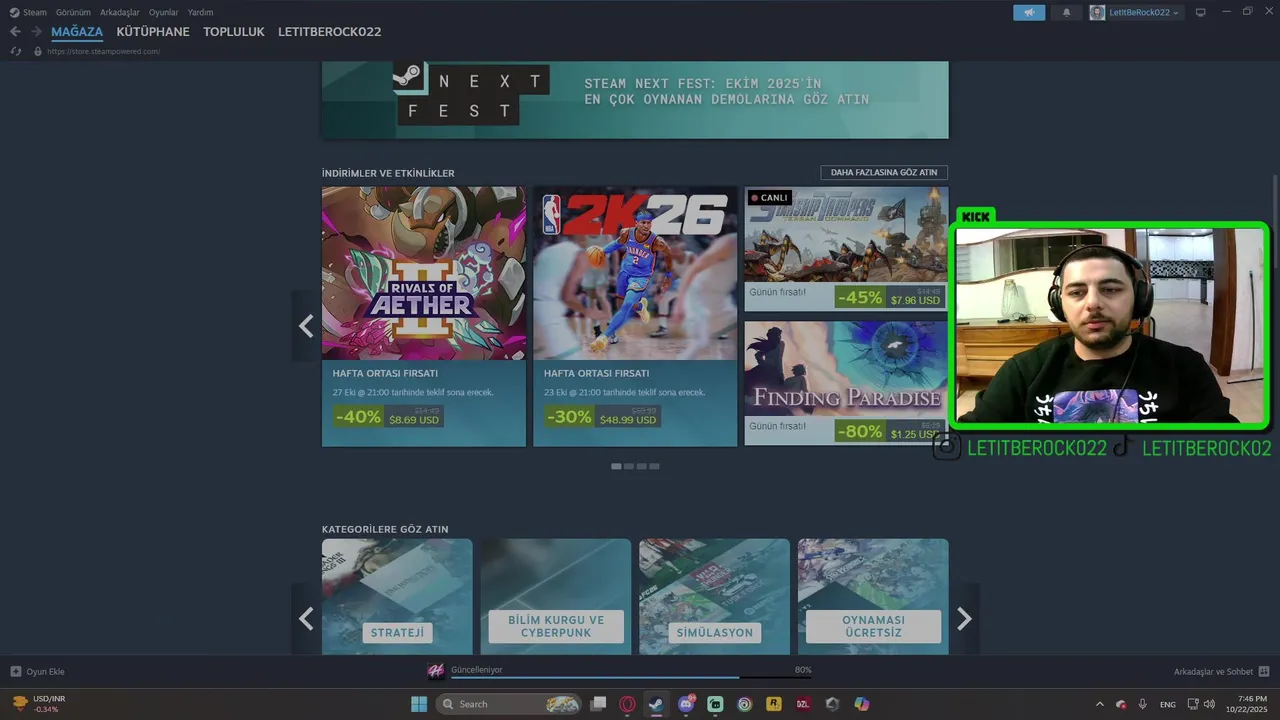Open the Görünüm menu
Screen dimensions: 1280x720
[x=73, y=12]
